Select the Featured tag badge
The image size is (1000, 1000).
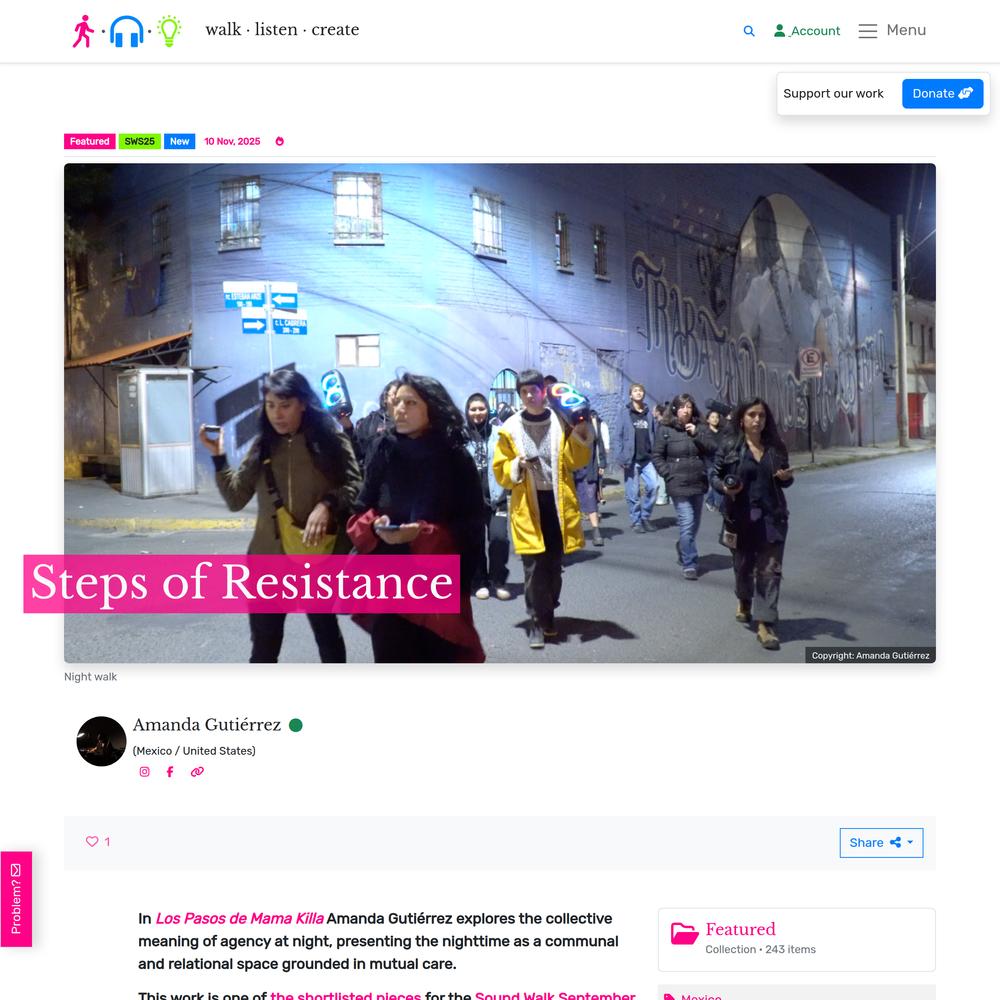(x=89, y=142)
